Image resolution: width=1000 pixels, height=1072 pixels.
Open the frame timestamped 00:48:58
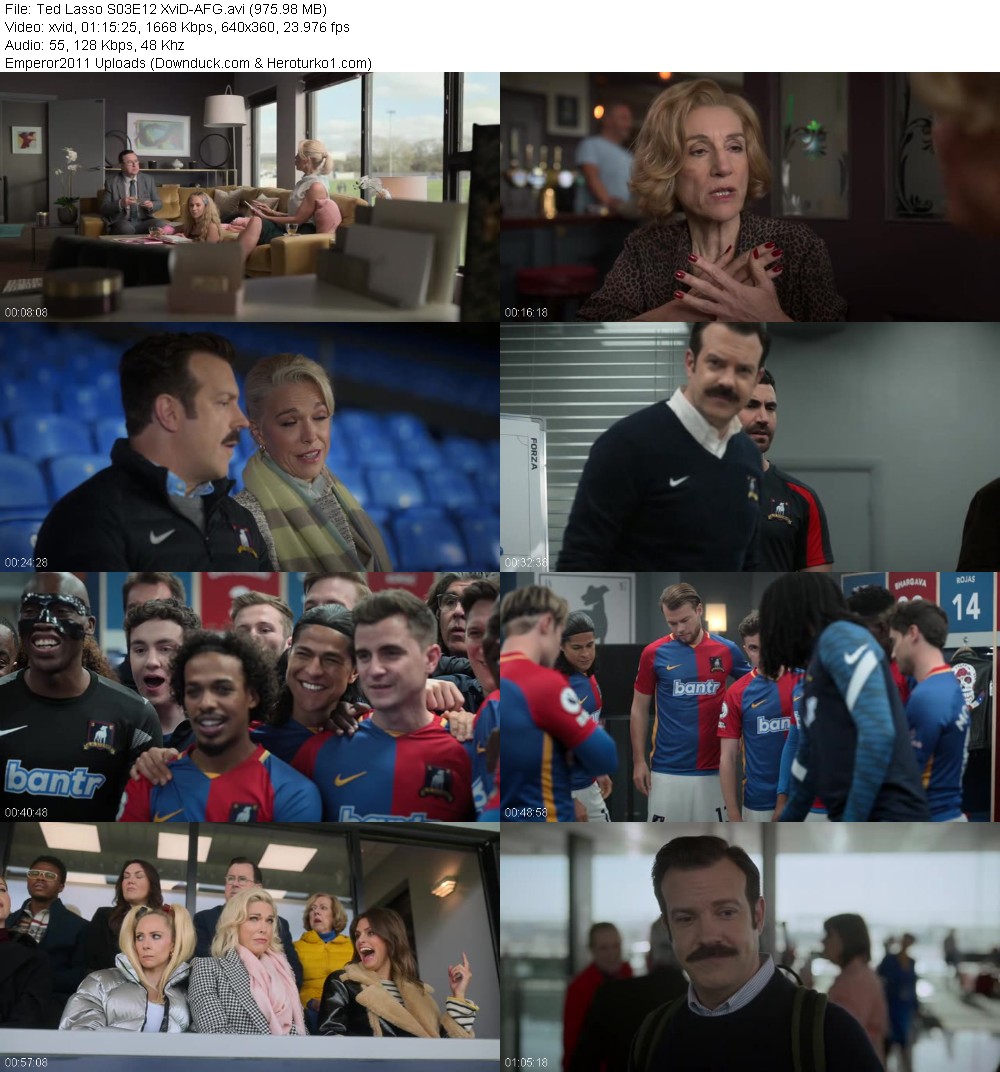coord(750,697)
